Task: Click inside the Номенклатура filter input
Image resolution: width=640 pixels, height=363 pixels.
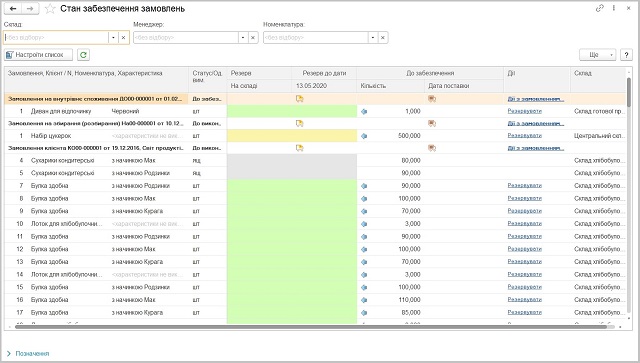Action: coord(316,38)
